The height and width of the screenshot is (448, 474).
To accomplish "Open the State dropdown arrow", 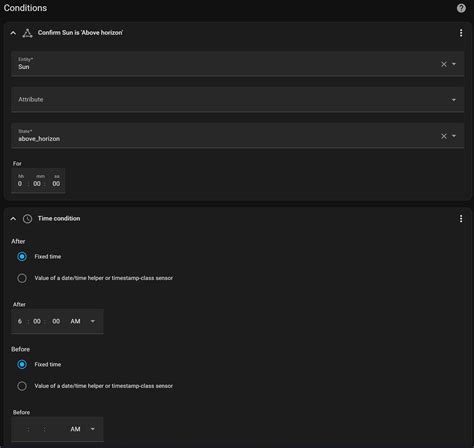I will tap(454, 136).
